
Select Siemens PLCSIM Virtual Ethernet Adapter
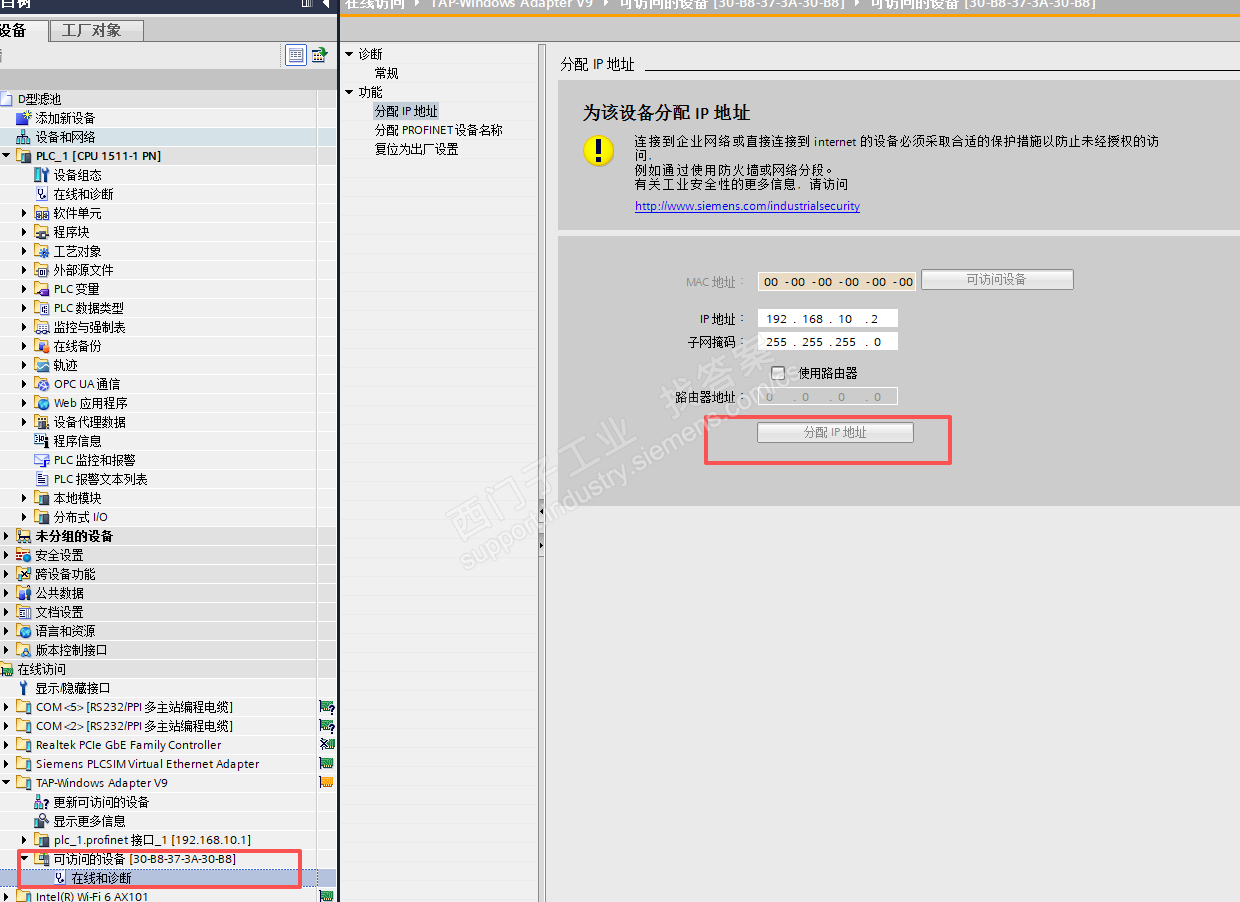click(147, 764)
